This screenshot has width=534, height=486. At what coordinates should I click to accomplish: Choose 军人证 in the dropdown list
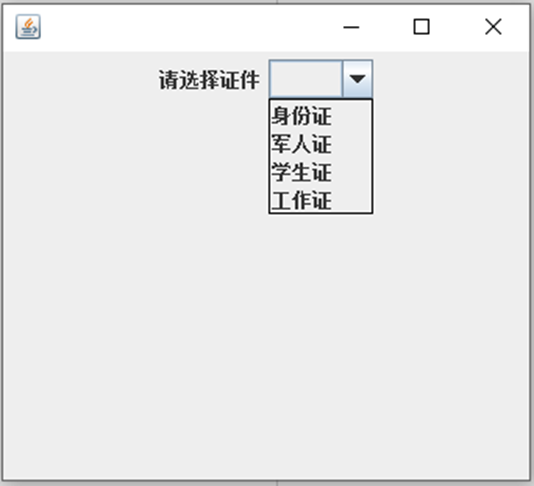coord(320,144)
